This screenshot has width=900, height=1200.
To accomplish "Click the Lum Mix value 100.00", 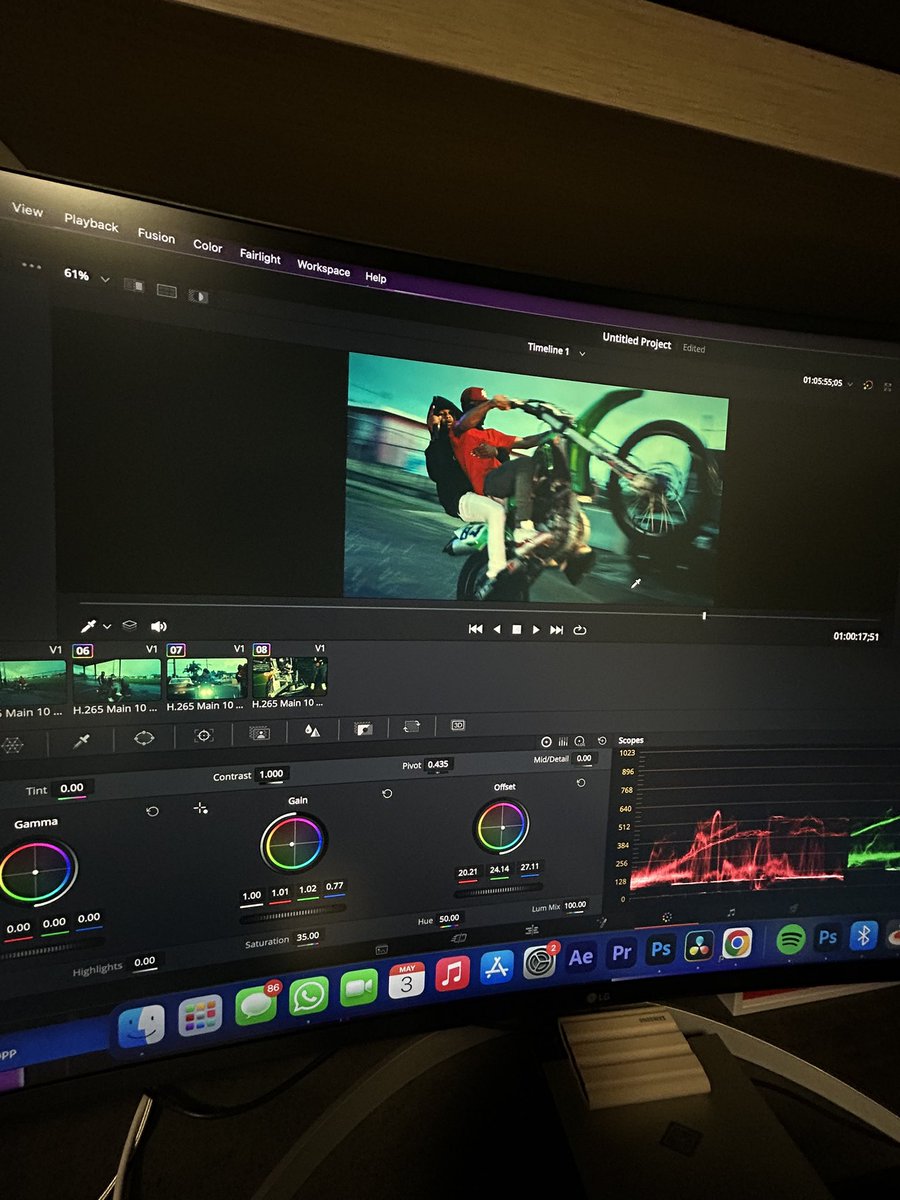I will pyautogui.click(x=575, y=905).
